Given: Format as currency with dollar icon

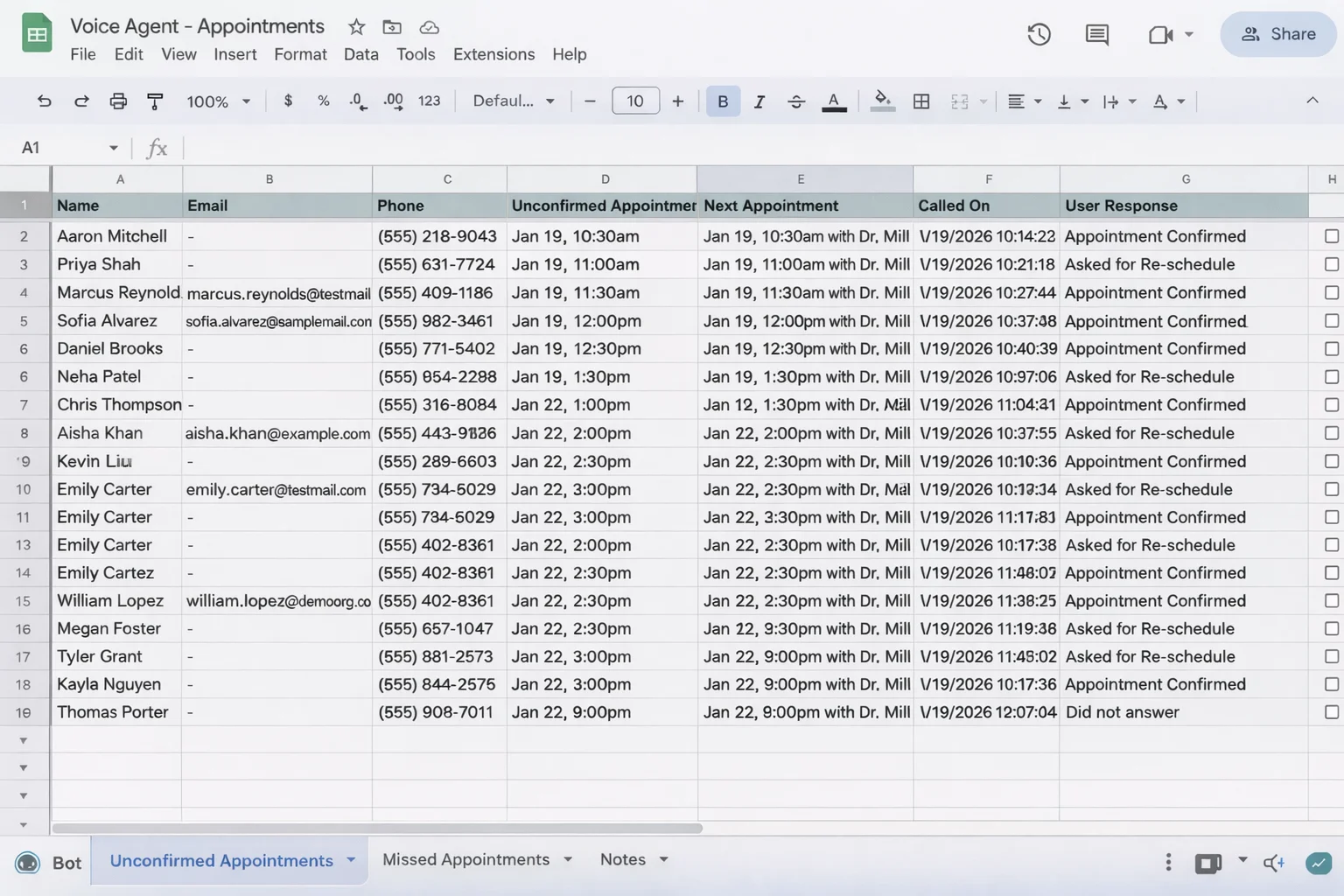Looking at the screenshot, I should tap(288, 101).
